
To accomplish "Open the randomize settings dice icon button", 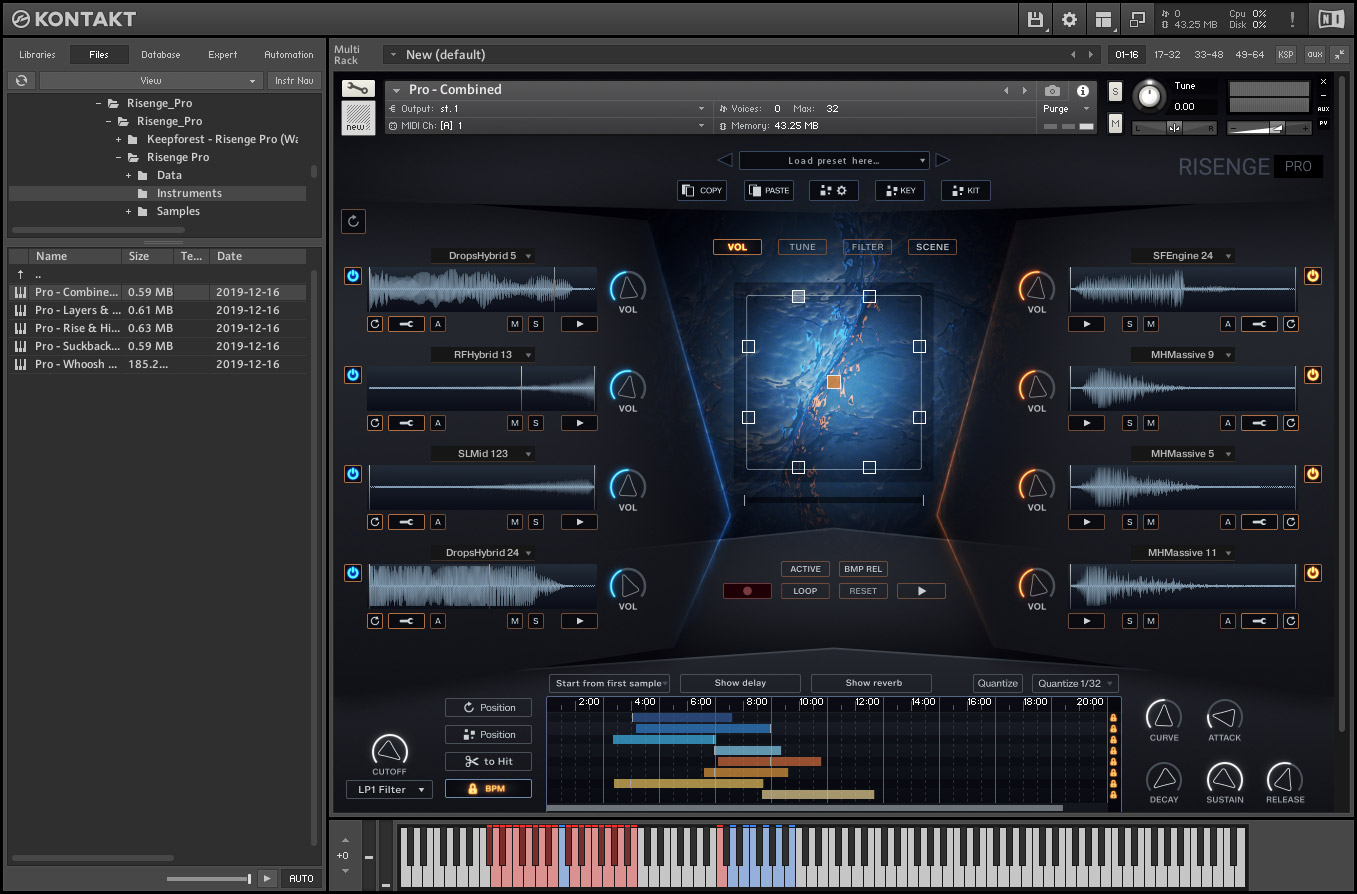I will tap(834, 190).
